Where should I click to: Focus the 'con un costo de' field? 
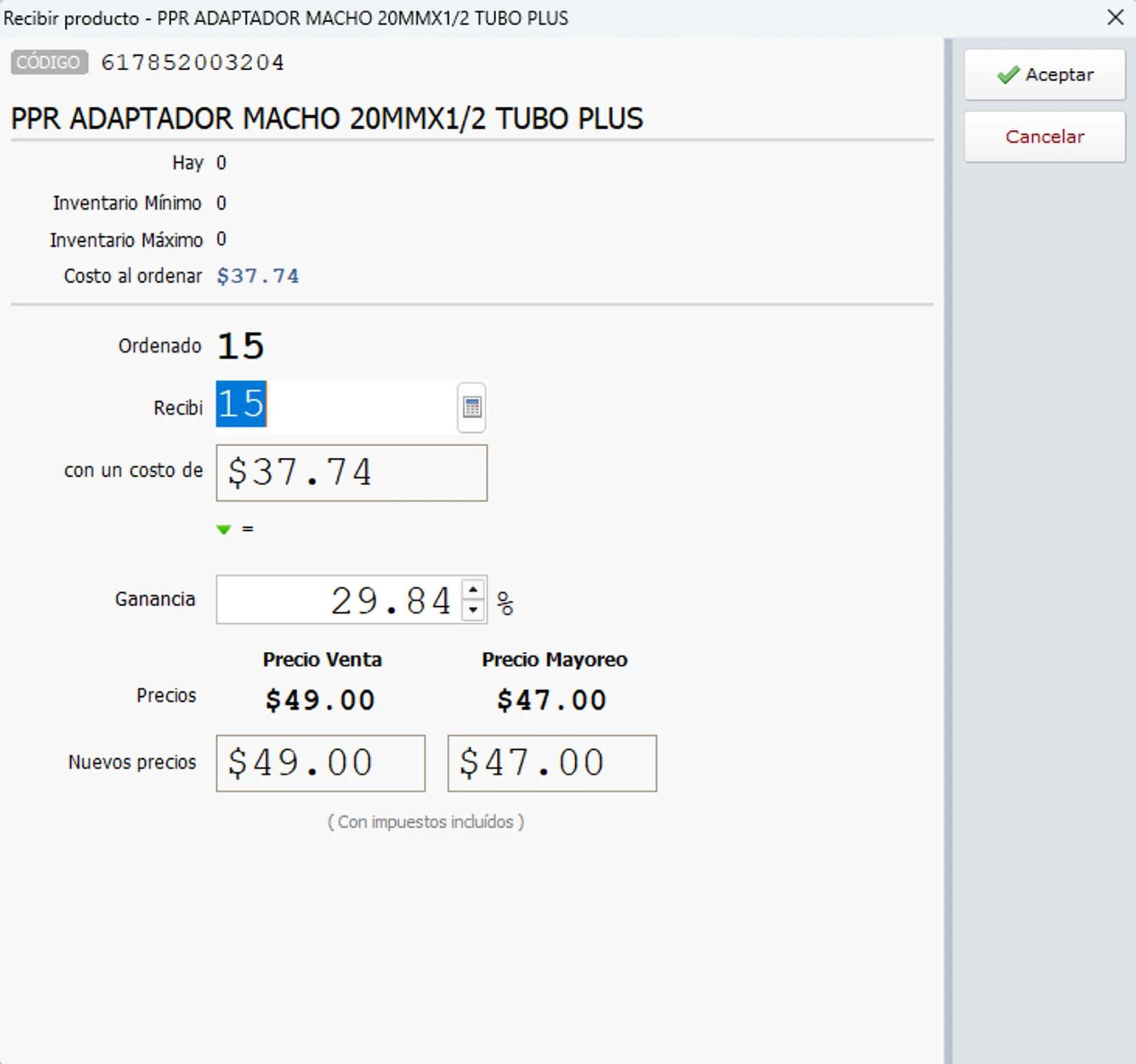tap(351, 473)
